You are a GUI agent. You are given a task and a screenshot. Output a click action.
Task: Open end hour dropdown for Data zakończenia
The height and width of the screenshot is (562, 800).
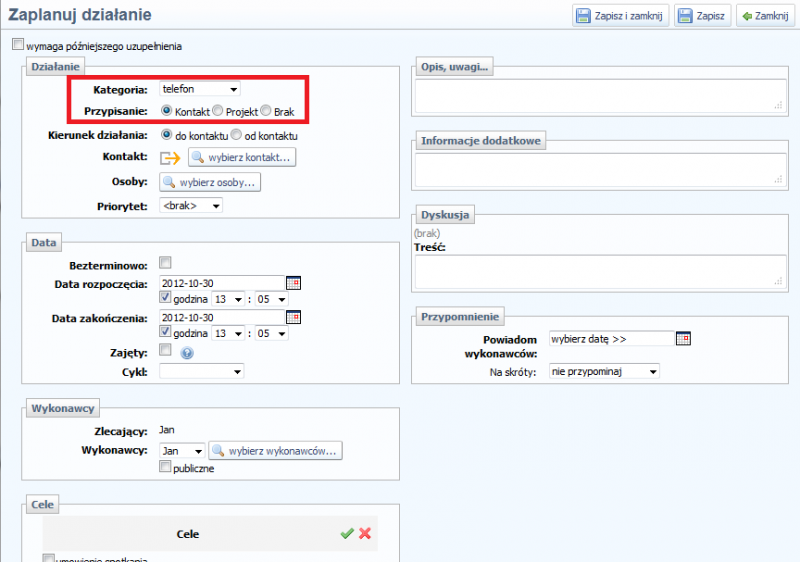[x=228, y=334]
